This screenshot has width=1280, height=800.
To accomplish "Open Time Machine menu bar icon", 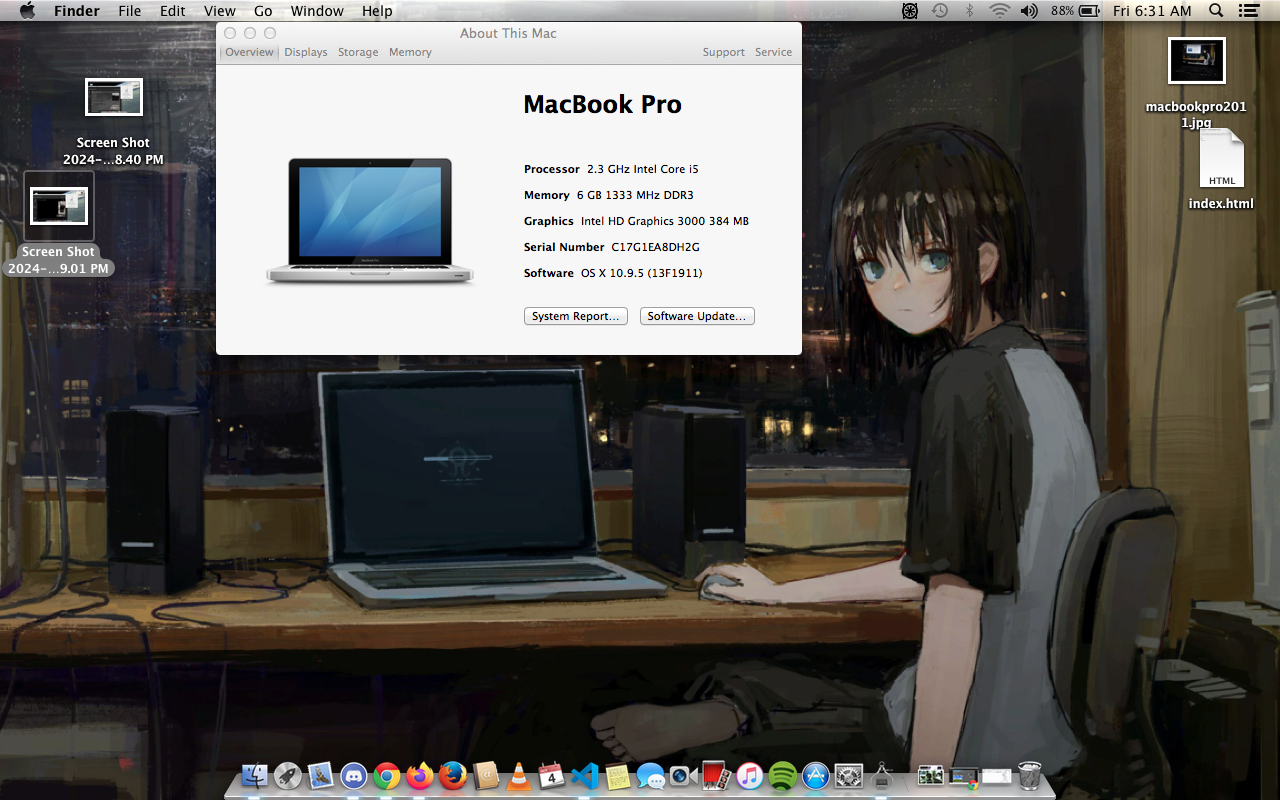I will tap(940, 11).
